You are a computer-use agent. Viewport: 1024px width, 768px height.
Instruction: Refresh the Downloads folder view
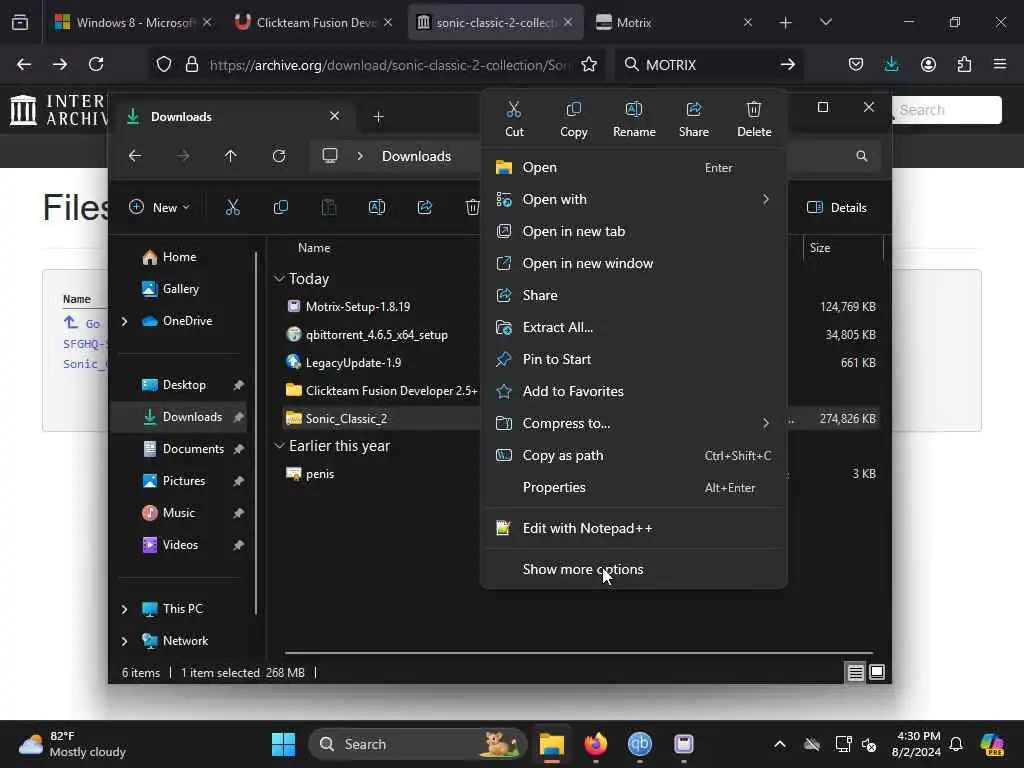[279, 156]
